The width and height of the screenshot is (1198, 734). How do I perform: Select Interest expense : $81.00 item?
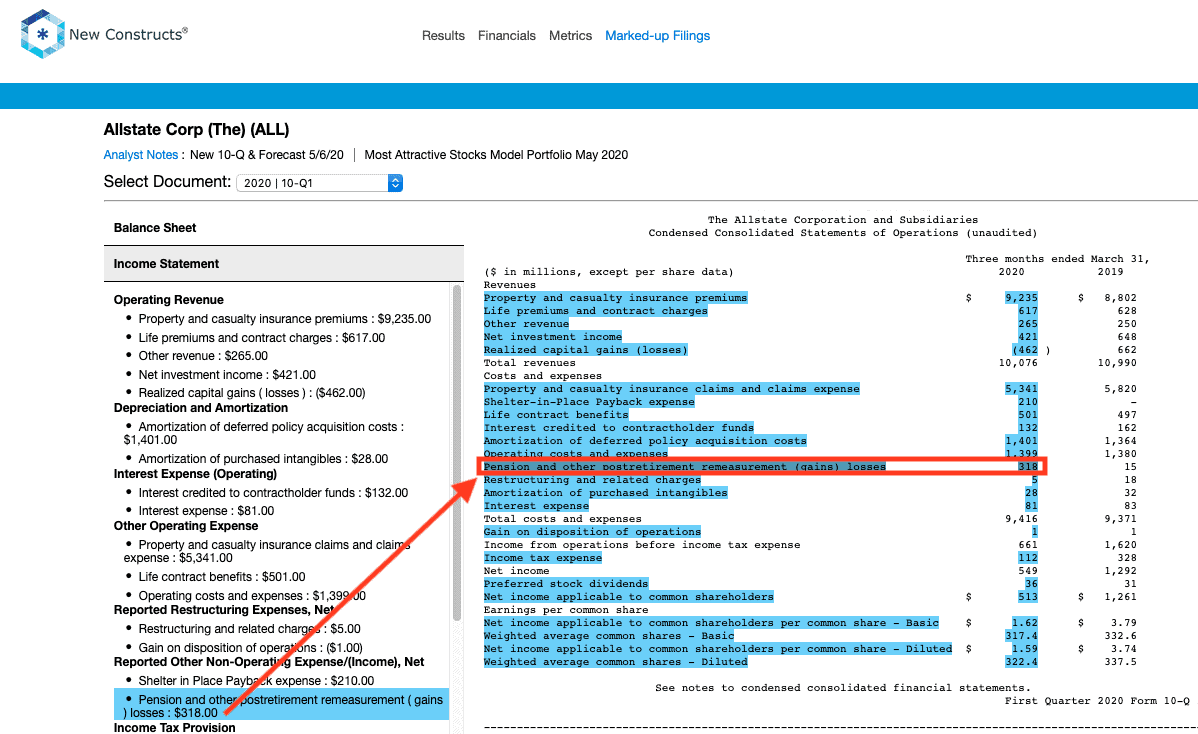point(206,511)
